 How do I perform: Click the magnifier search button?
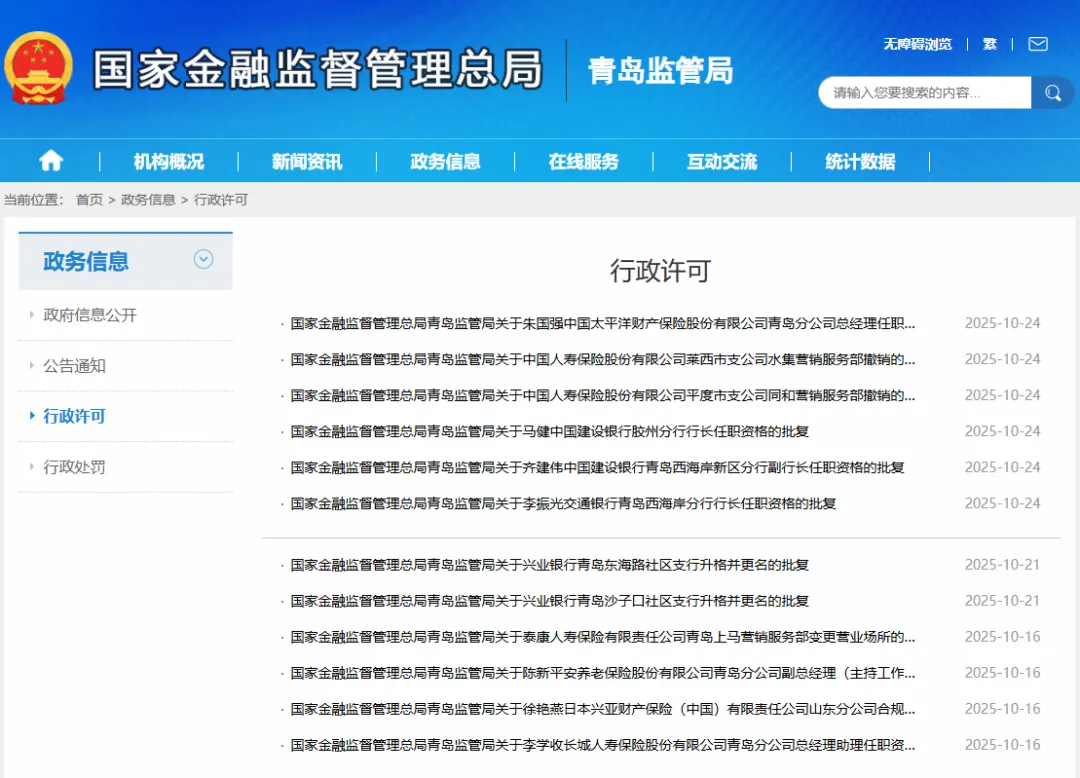1052,93
